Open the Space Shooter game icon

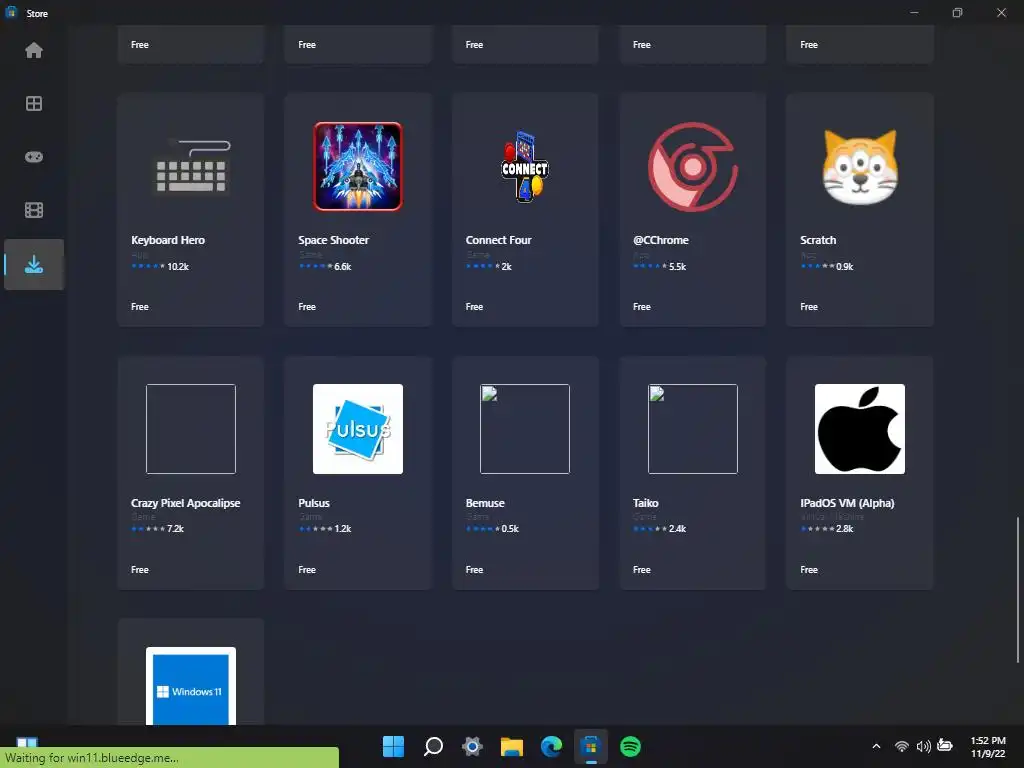(358, 167)
